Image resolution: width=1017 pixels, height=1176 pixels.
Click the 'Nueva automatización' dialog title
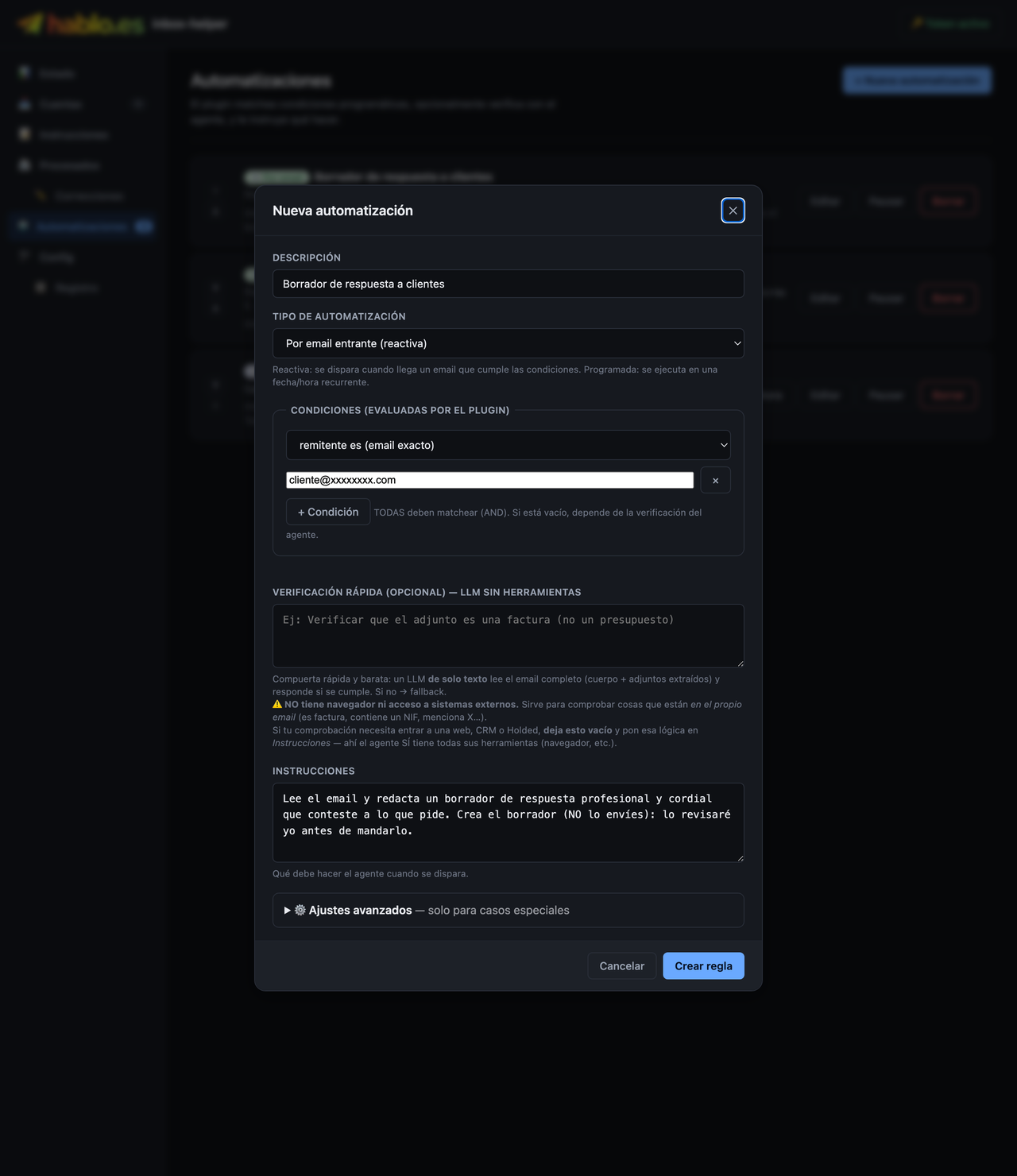(342, 211)
